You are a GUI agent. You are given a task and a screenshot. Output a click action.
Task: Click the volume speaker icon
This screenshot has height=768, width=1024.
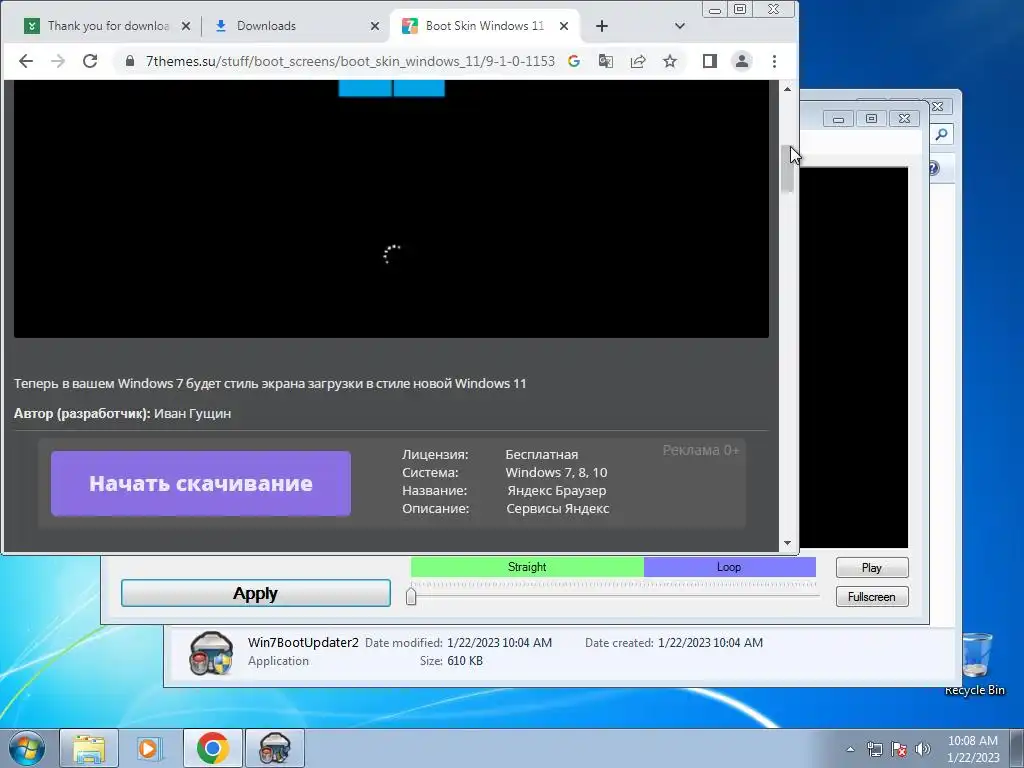pyautogui.click(x=923, y=749)
